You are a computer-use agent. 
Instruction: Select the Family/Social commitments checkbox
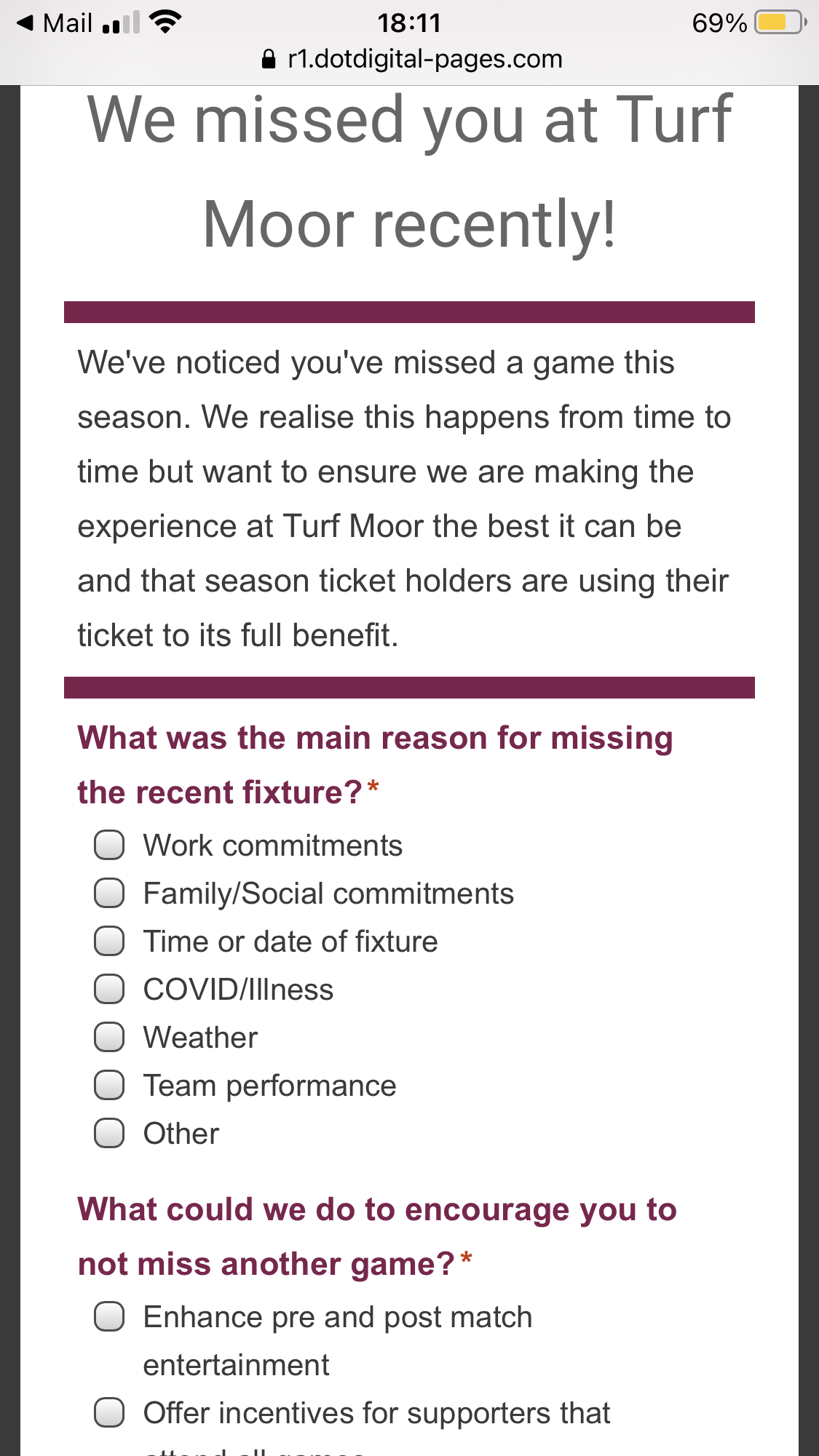coord(109,894)
